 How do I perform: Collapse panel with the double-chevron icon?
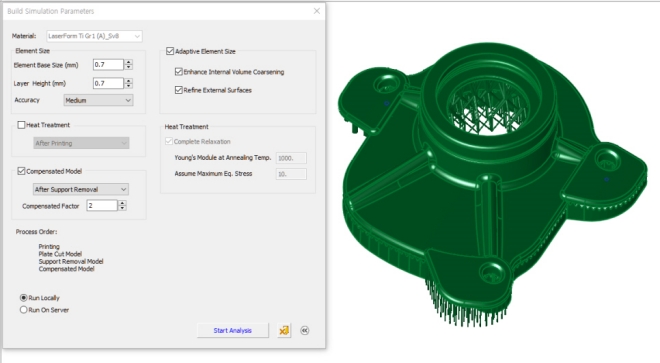[x=305, y=331]
